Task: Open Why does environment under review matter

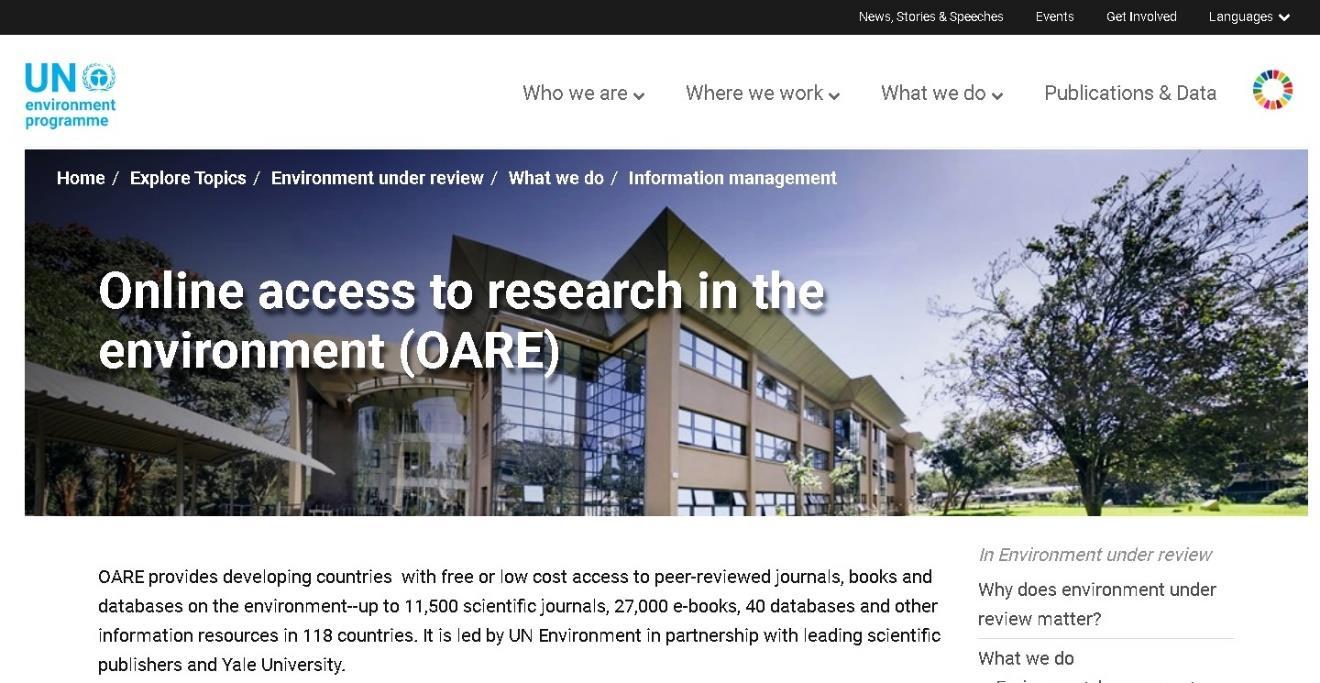Action: click(x=1097, y=604)
